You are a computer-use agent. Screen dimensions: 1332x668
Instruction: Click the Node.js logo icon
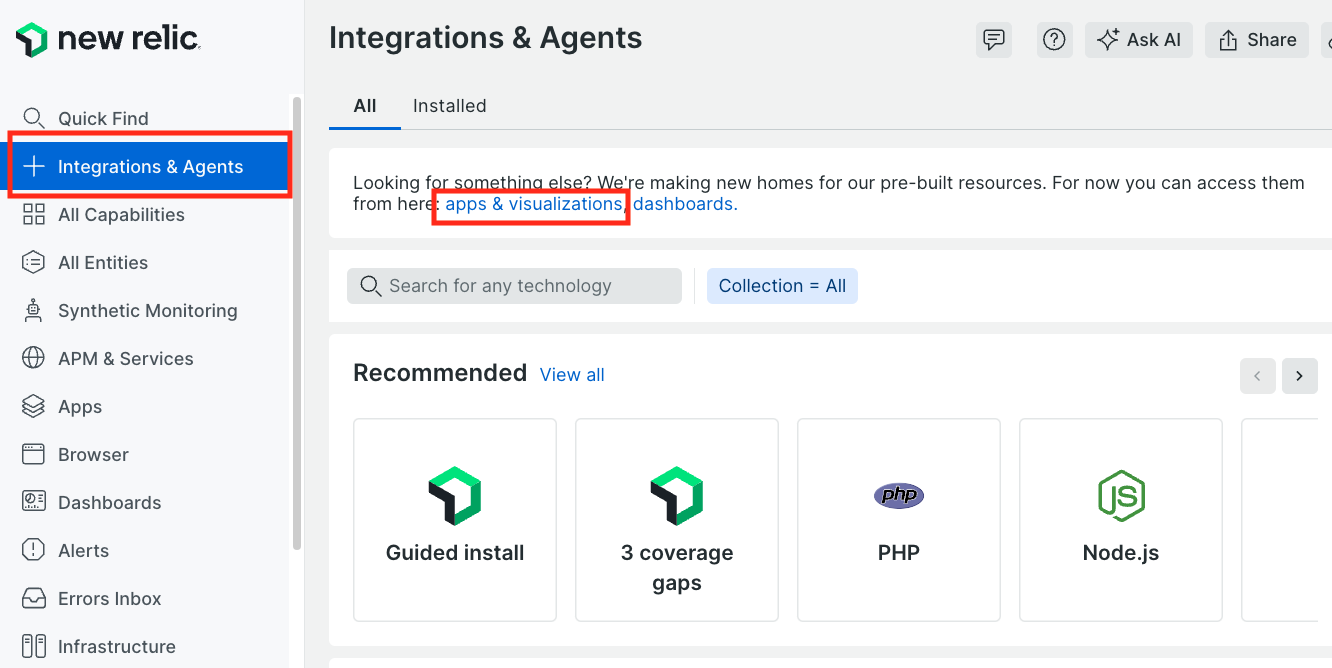1121,496
